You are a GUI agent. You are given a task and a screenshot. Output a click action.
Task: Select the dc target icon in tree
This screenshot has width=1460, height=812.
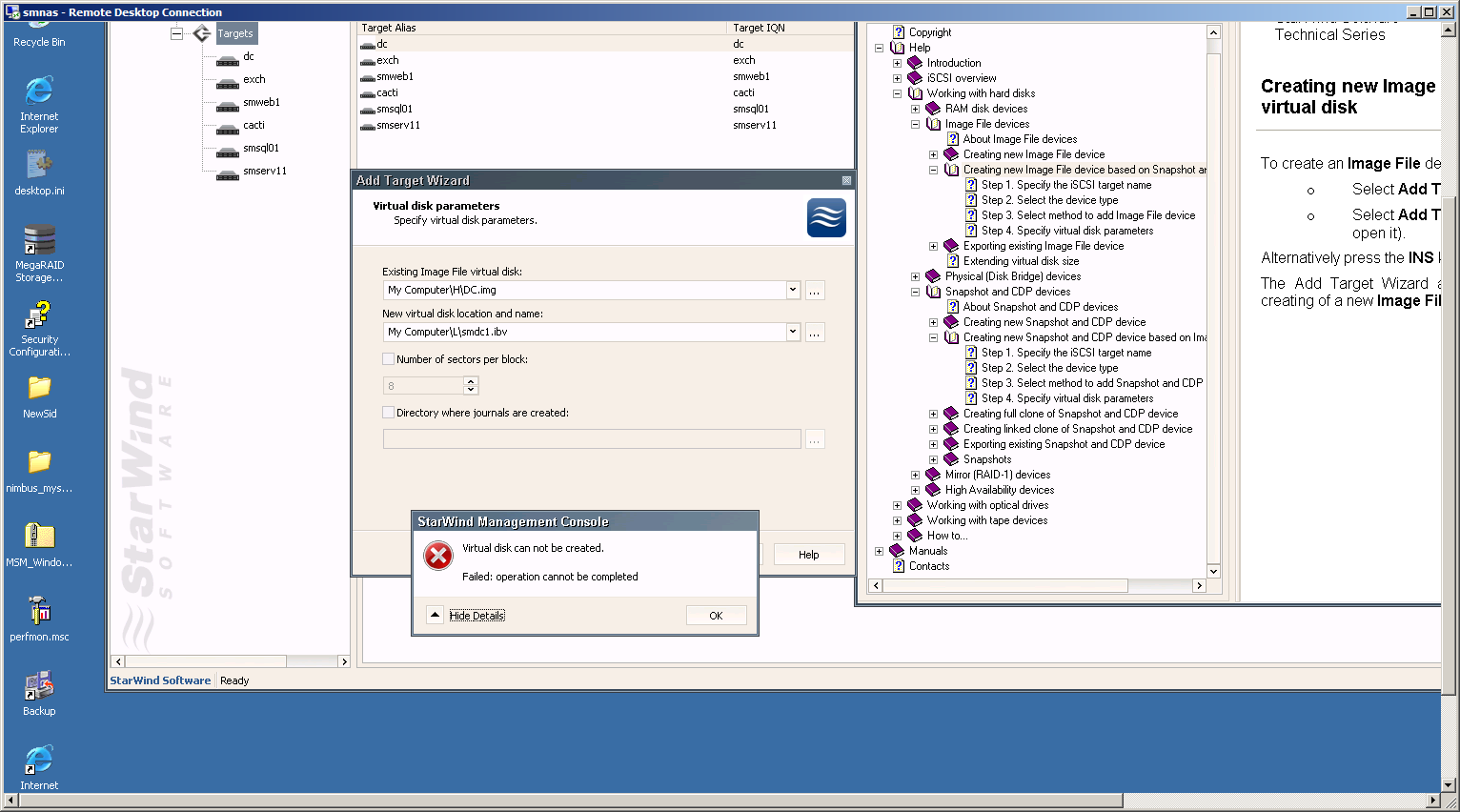(x=228, y=59)
